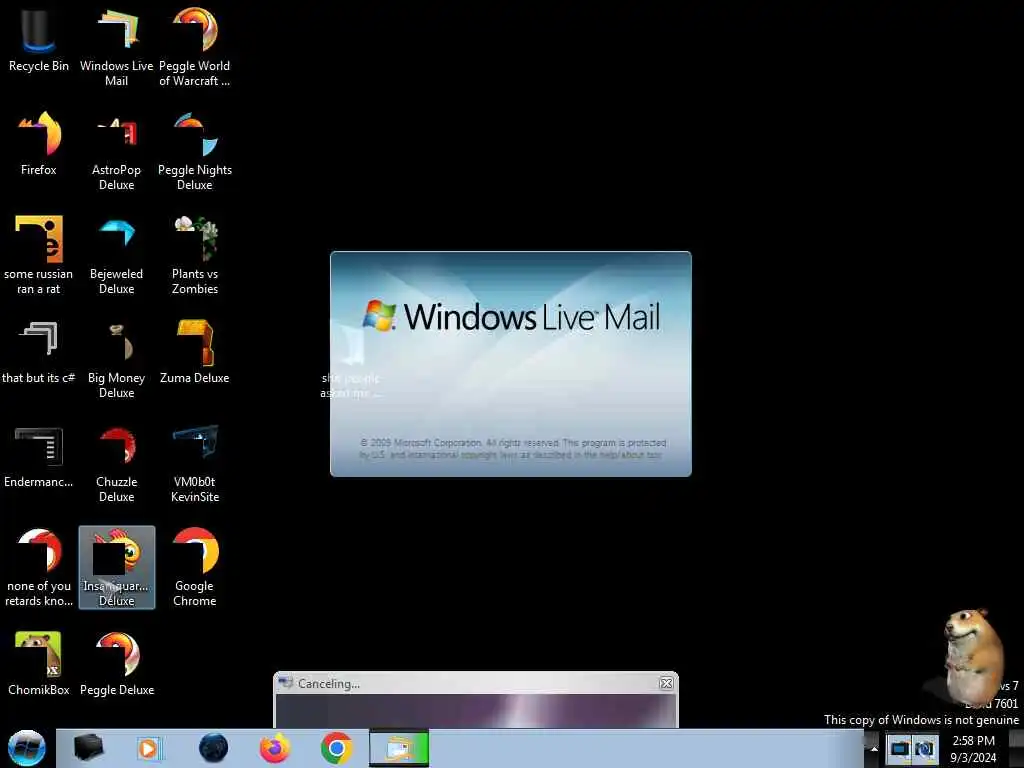Click the Windows Live Mail splash screen
The height and width of the screenshot is (768, 1024).
(511, 364)
